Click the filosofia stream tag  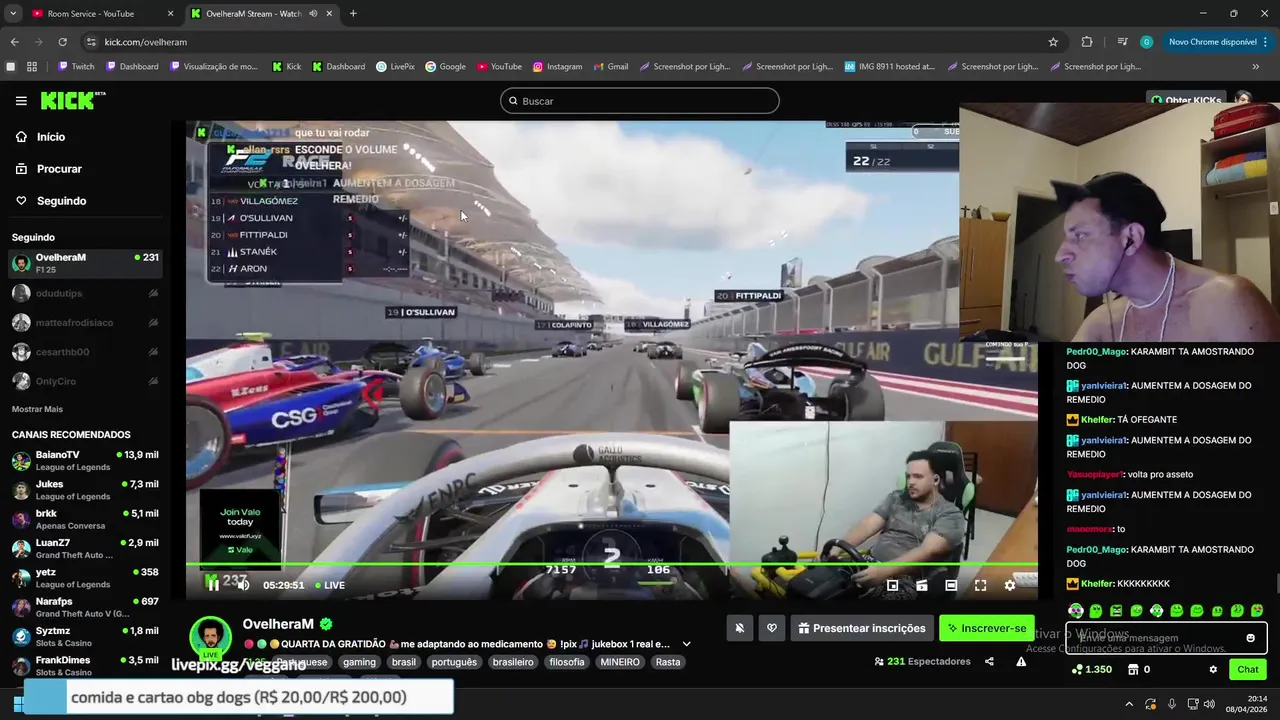point(567,662)
